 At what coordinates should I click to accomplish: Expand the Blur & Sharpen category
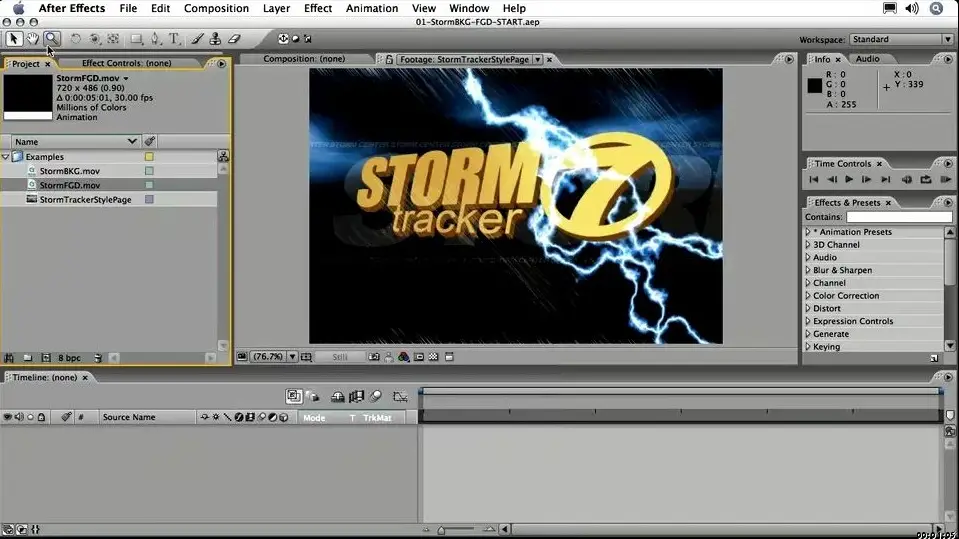click(x=808, y=270)
